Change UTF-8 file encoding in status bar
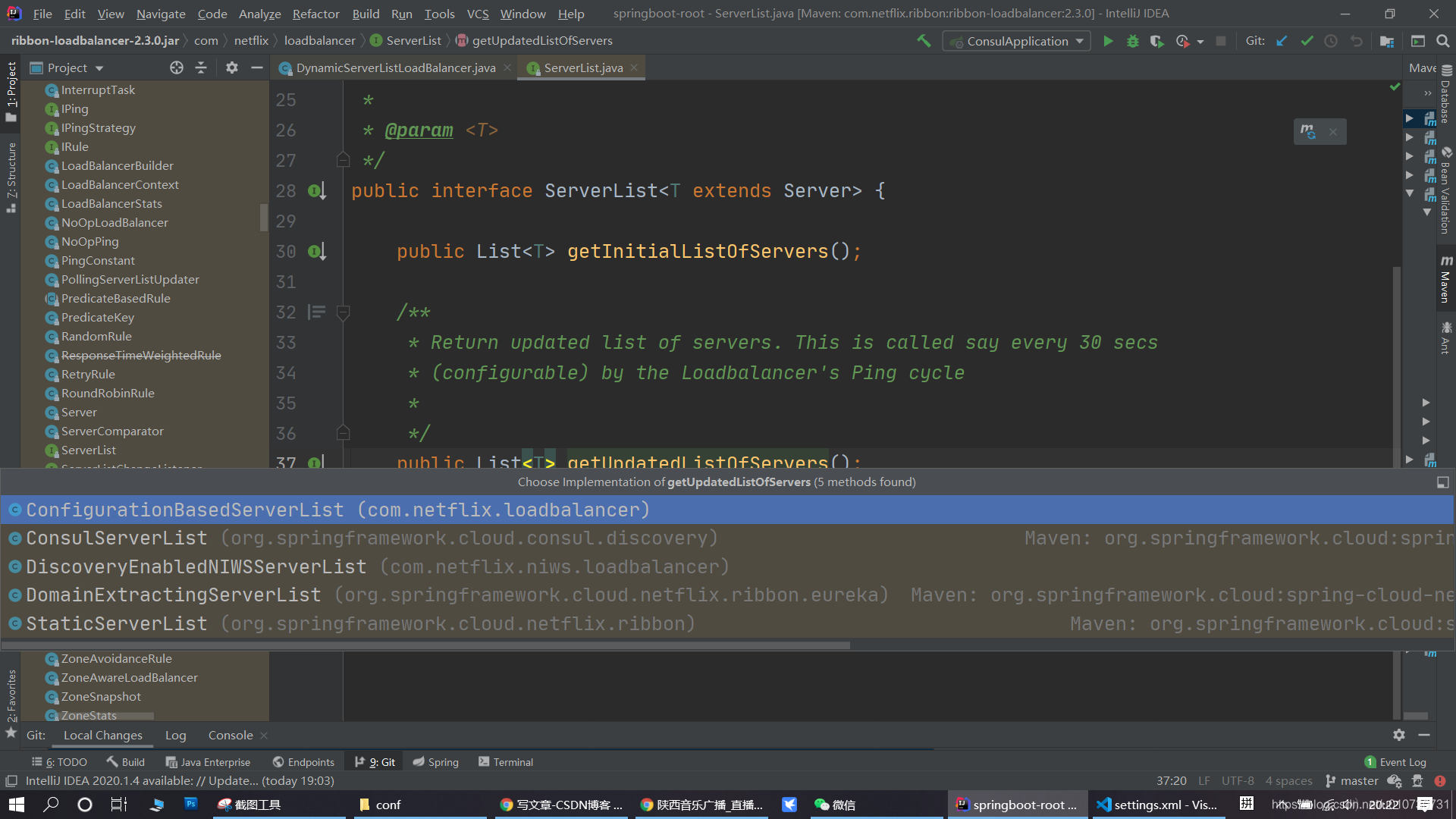 pyautogui.click(x=1238, y=781)
